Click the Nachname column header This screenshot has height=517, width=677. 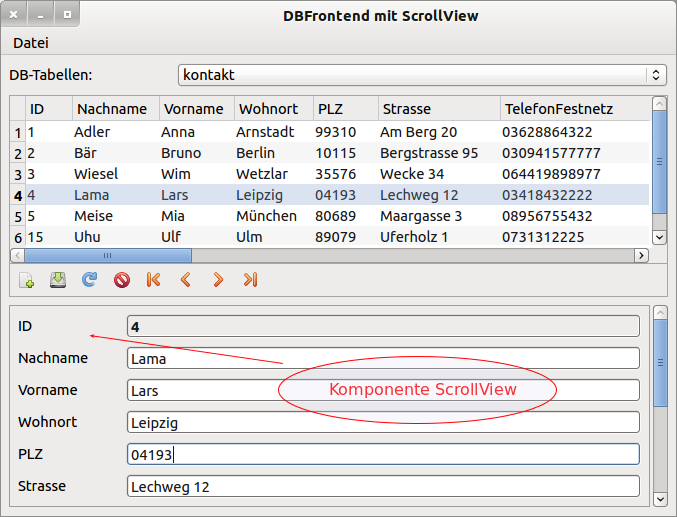pyautogui.click(x=112, y=109)
